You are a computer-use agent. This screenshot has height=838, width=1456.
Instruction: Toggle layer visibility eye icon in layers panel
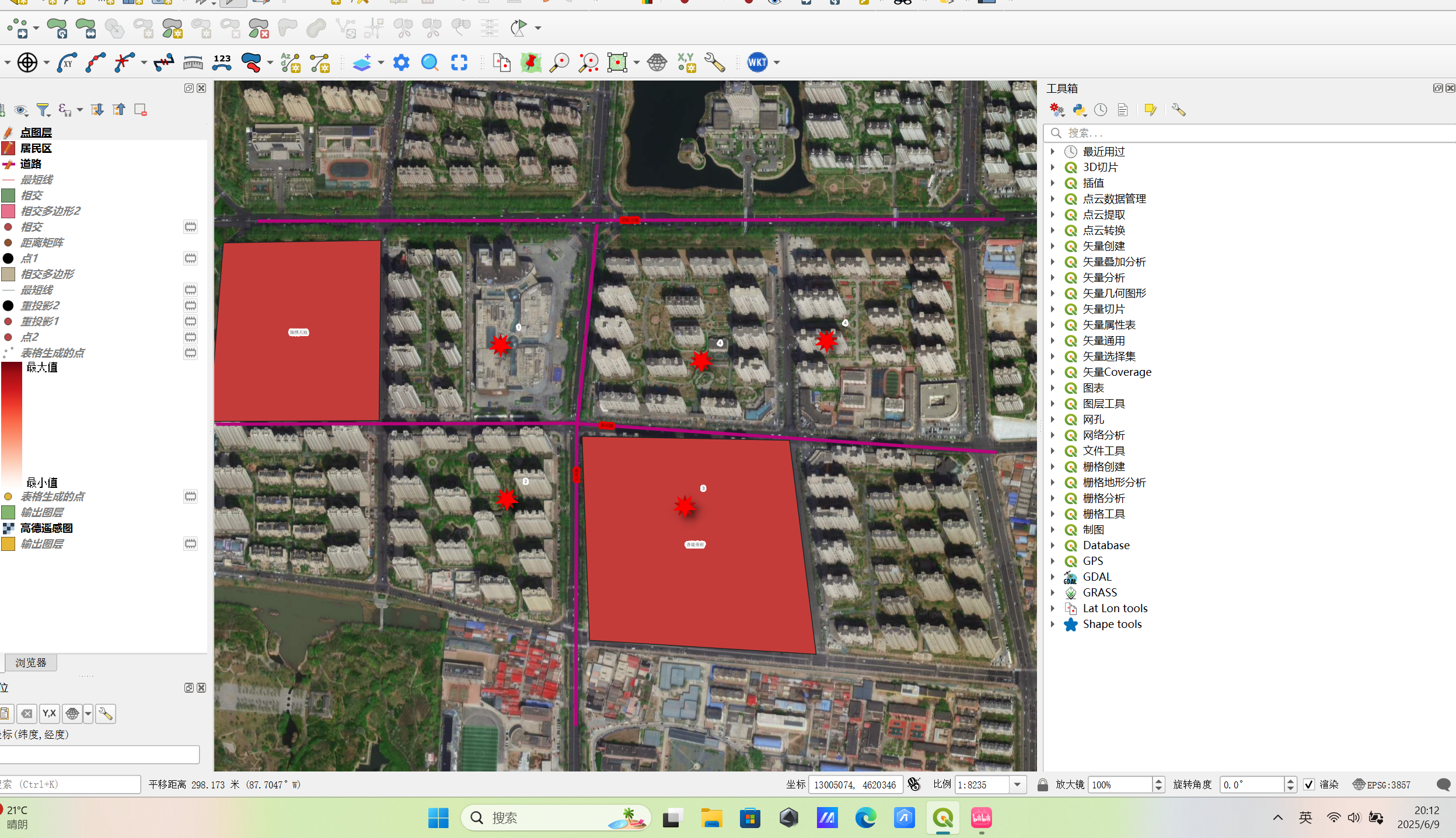coord(21,110)
